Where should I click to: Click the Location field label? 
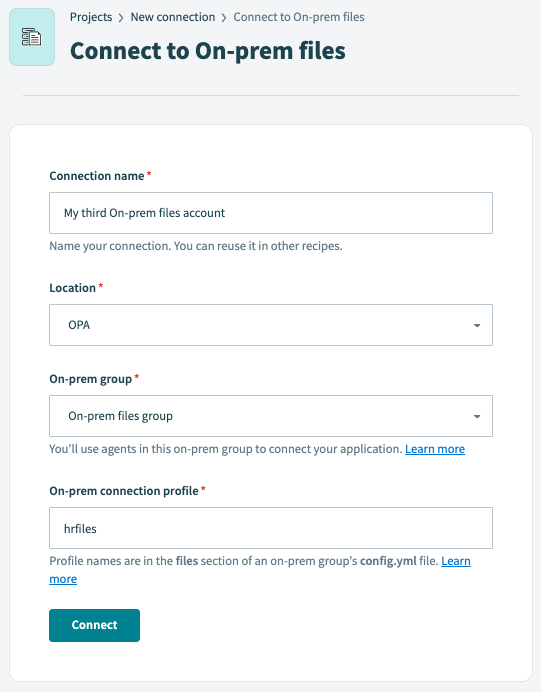[x=72, y=288]
